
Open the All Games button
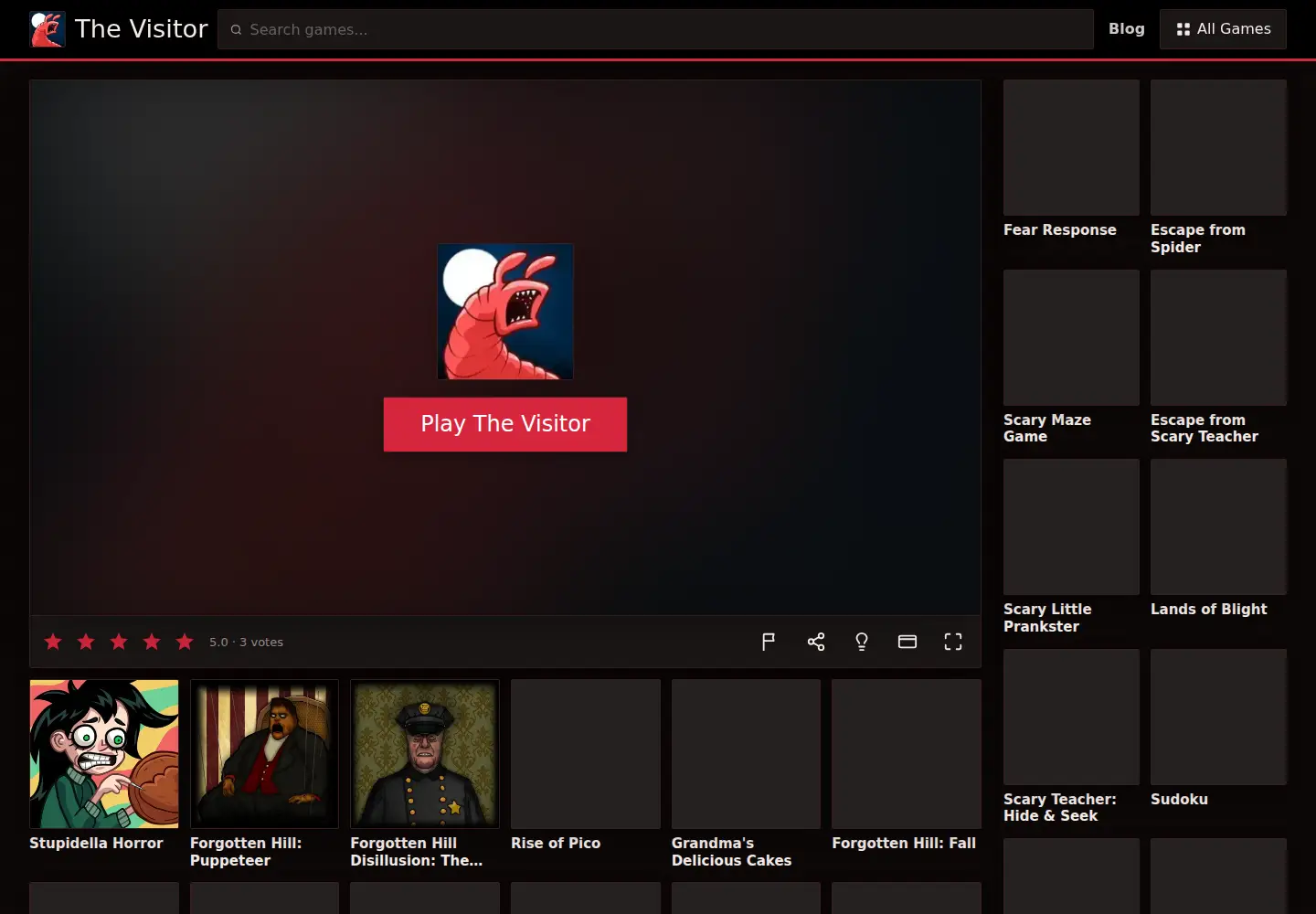click(x=1223, y=29)
